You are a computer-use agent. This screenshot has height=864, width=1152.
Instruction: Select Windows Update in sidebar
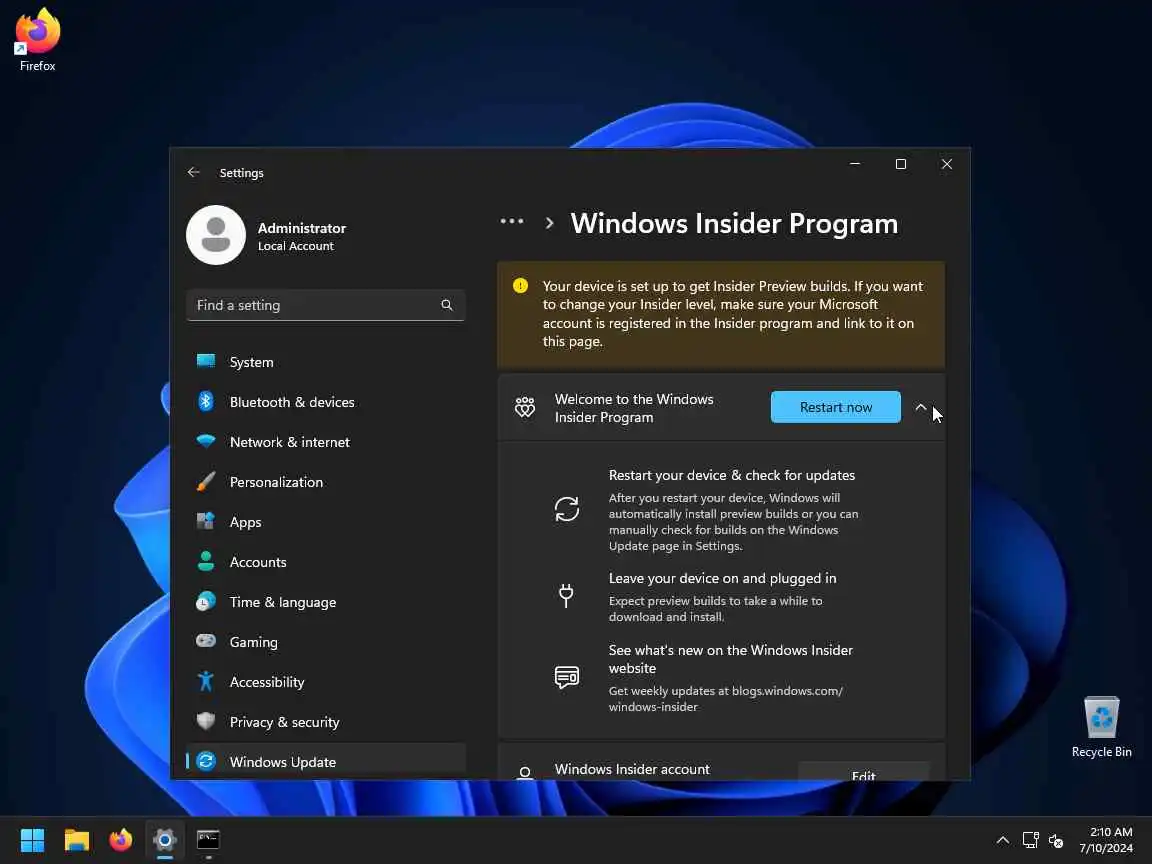click(325, 761)
